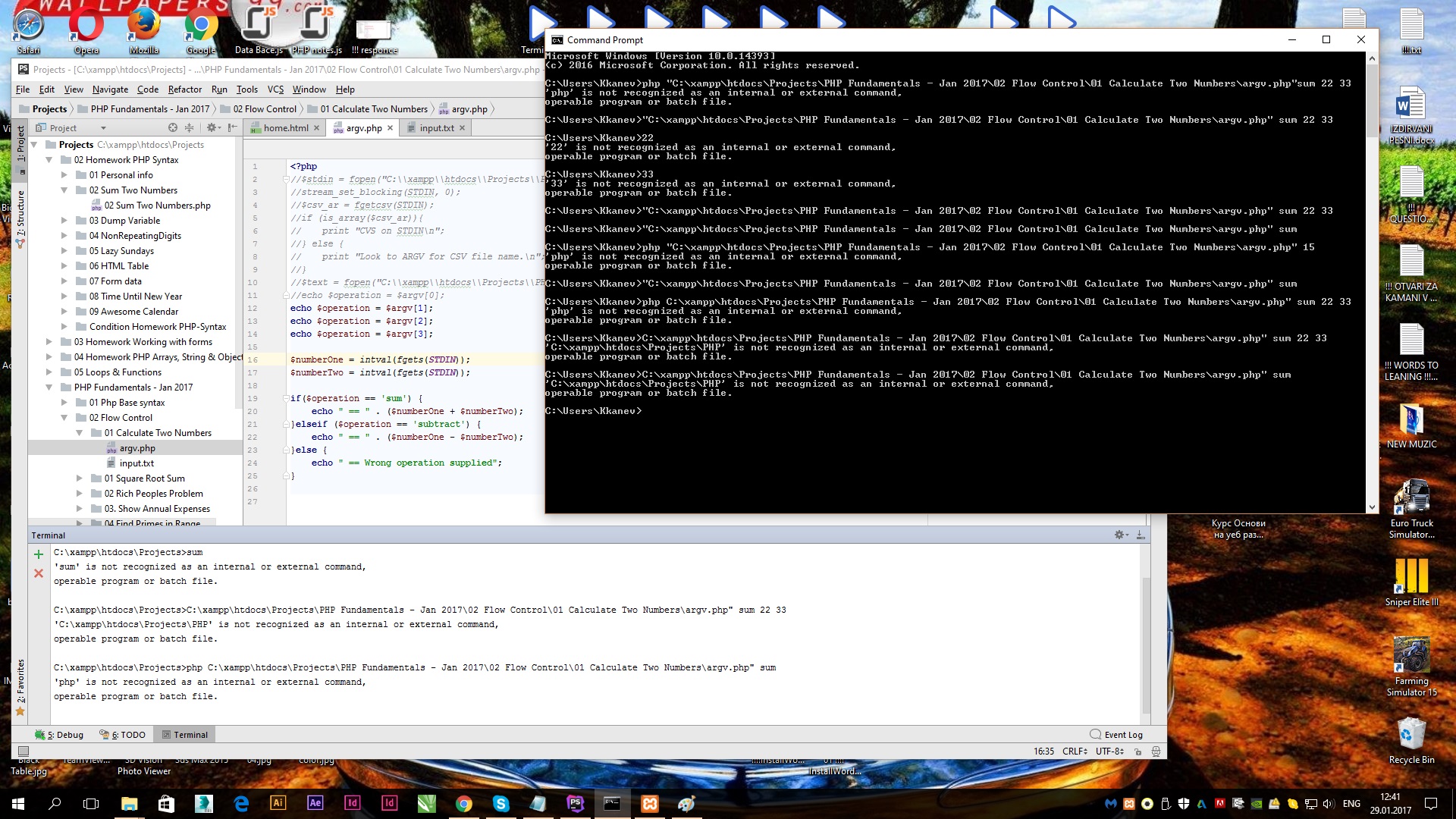Open the Project panel gear settings

point(212,128)
